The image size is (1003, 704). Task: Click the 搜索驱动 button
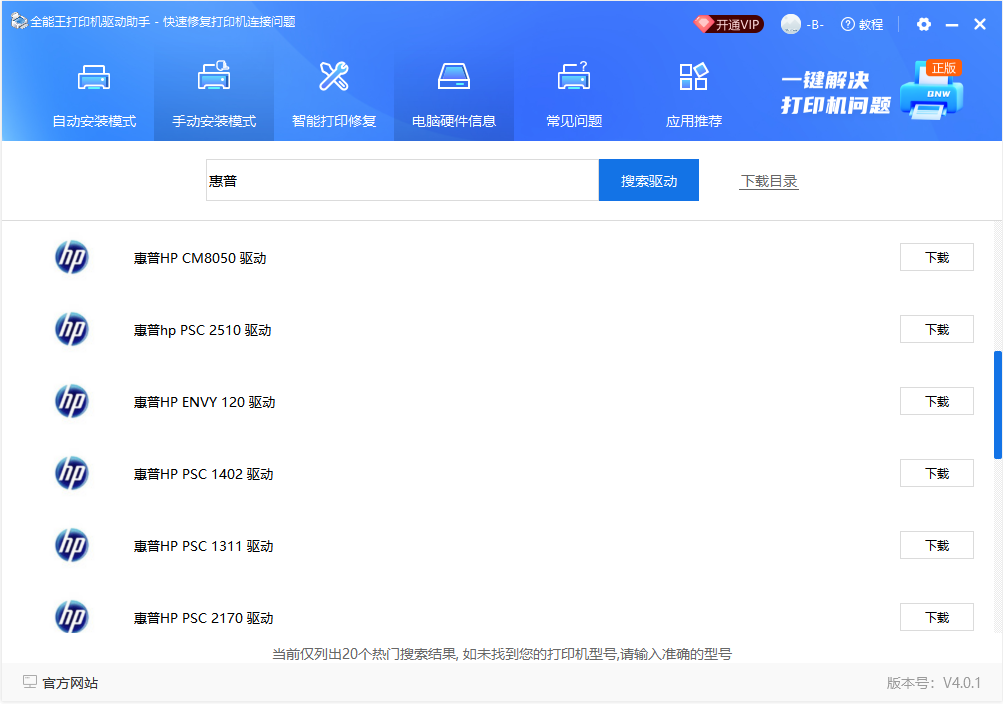tap(649, 180)
